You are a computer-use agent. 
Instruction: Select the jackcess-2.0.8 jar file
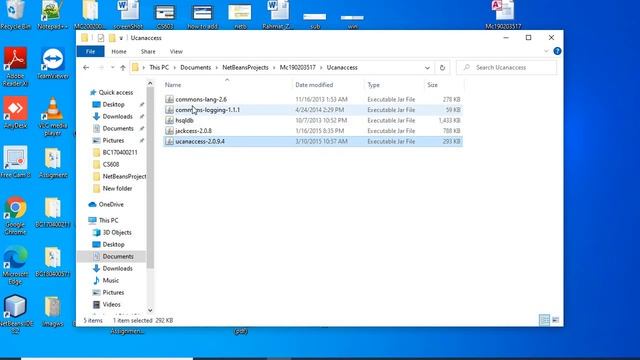coord(313,131)
